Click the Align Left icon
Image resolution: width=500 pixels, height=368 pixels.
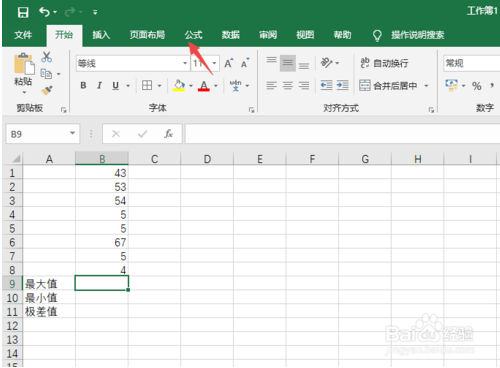[271, 86]
